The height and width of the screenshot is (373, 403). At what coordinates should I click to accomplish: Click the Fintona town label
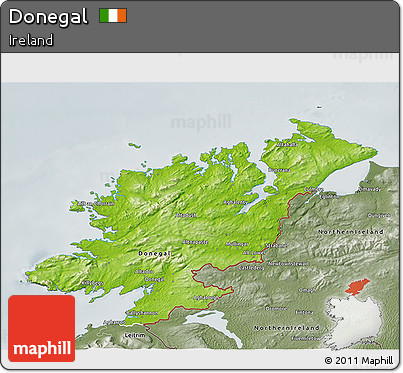coord(304,312)
